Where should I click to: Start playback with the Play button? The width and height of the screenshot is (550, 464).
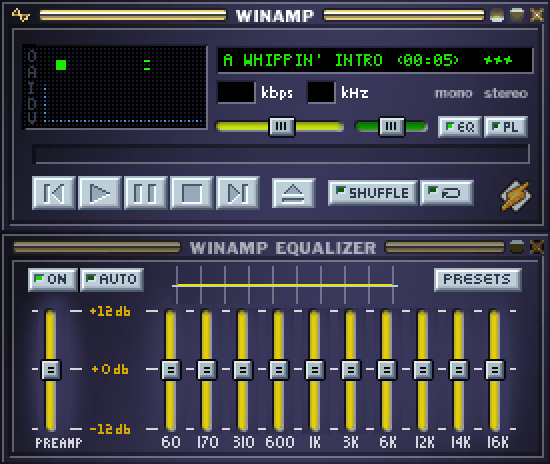point(100,193)
